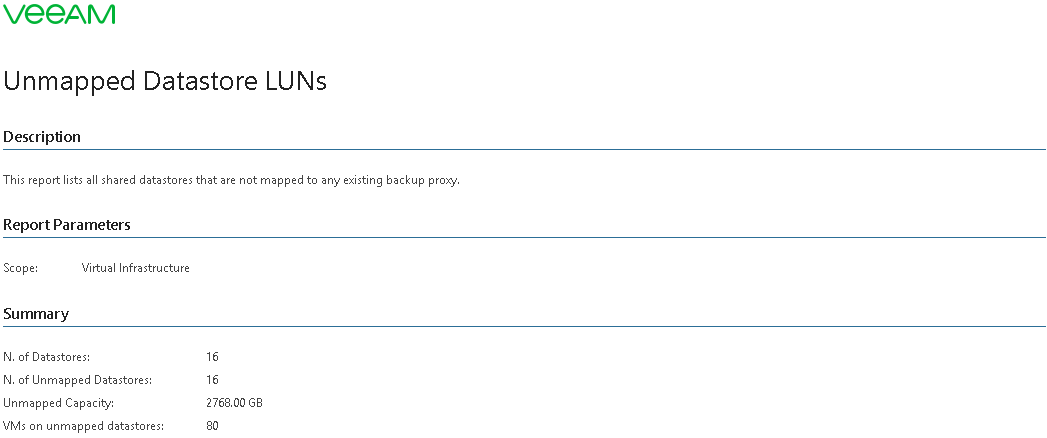Select the Description section heading

42,137
